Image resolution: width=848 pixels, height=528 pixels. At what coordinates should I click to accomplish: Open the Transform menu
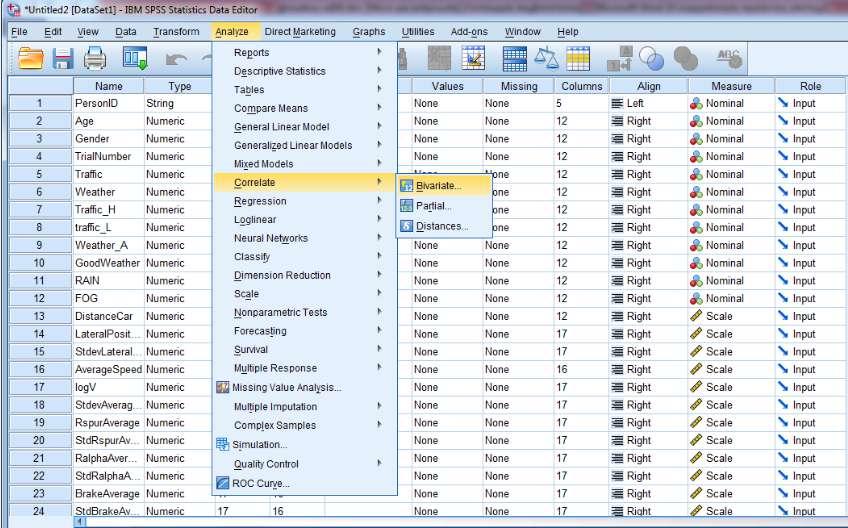176,32
